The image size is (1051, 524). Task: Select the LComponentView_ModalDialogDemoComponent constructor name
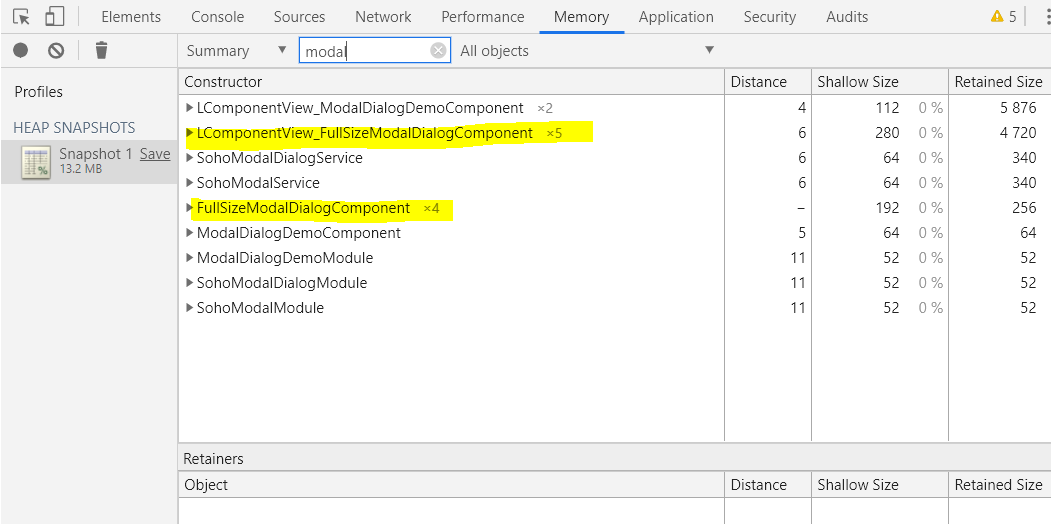coord(360,108)
